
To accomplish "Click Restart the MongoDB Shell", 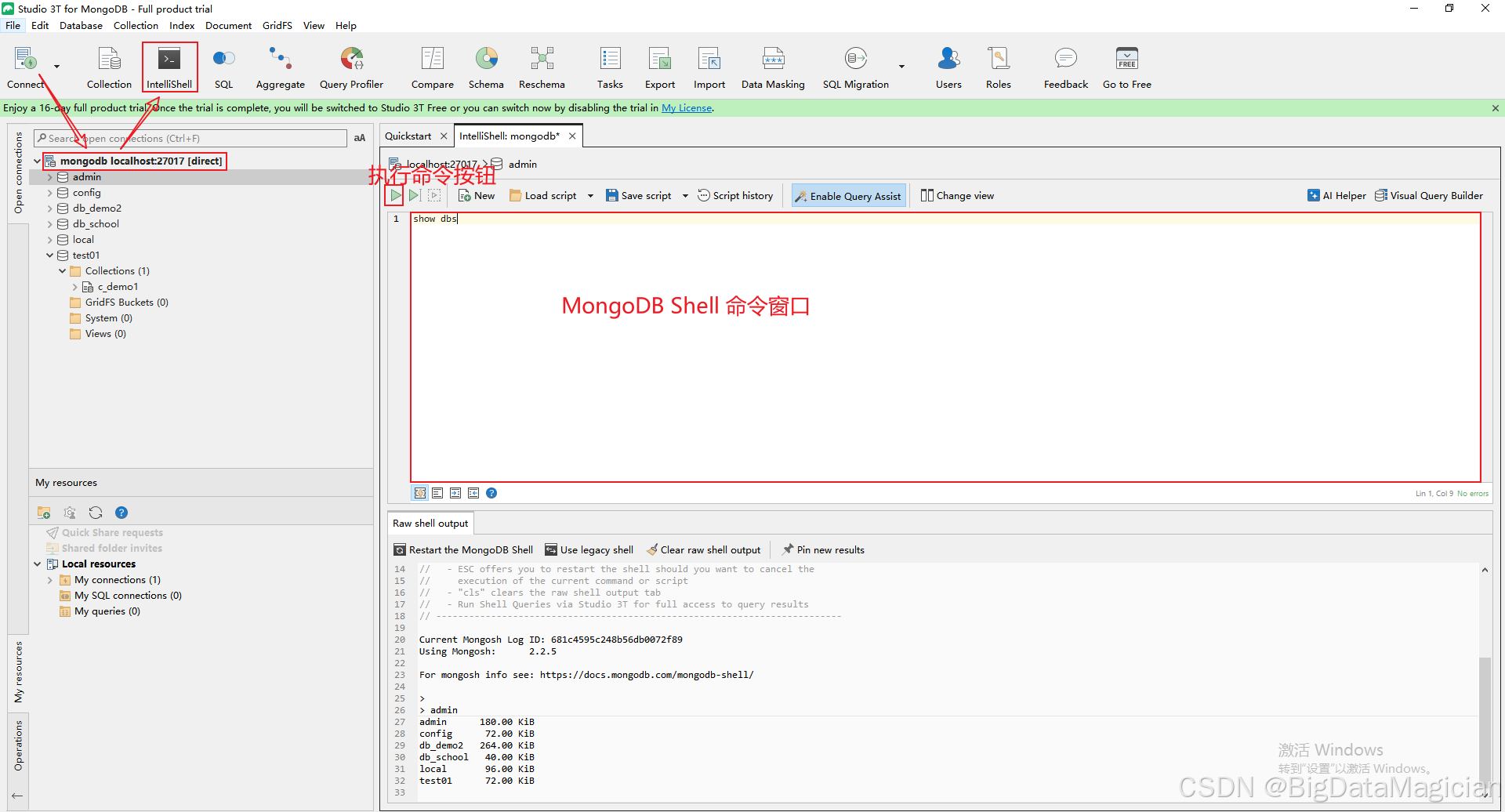I will tap(463, 549).
